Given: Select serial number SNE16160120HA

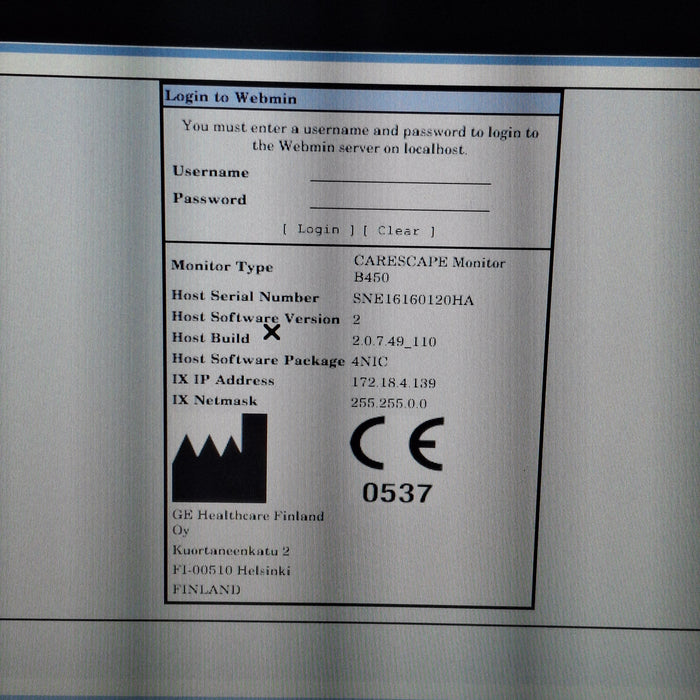Looking at the screenshot, I should (x=413, y=299).
